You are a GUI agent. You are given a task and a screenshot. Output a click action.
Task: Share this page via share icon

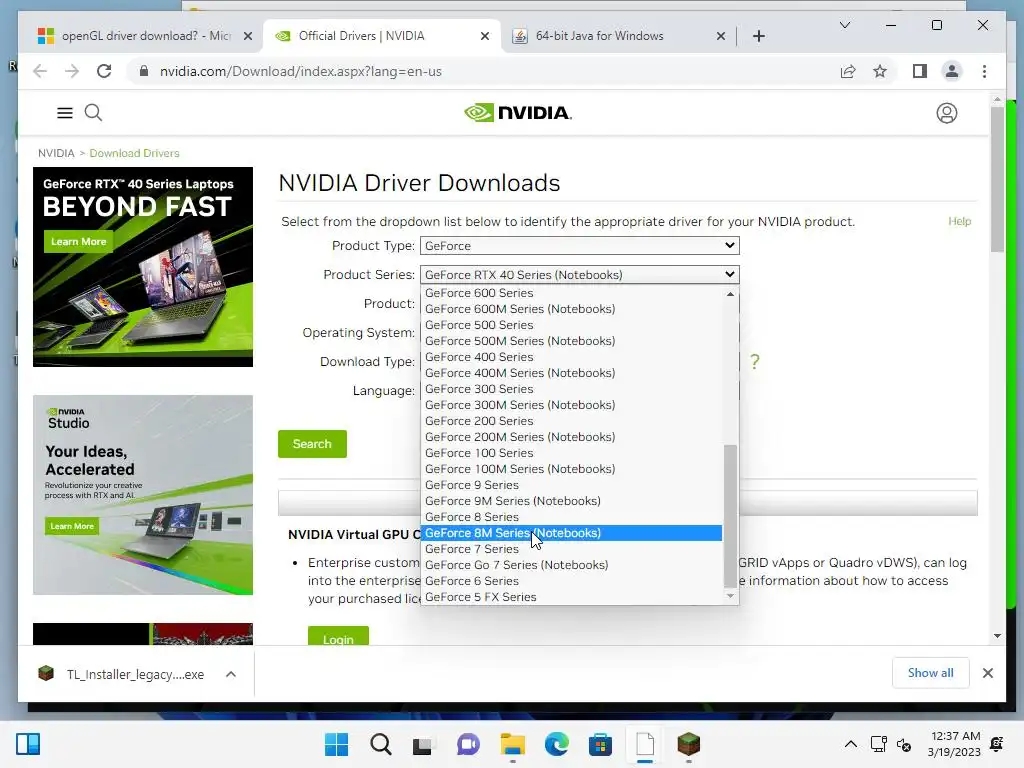coord(848,71)
